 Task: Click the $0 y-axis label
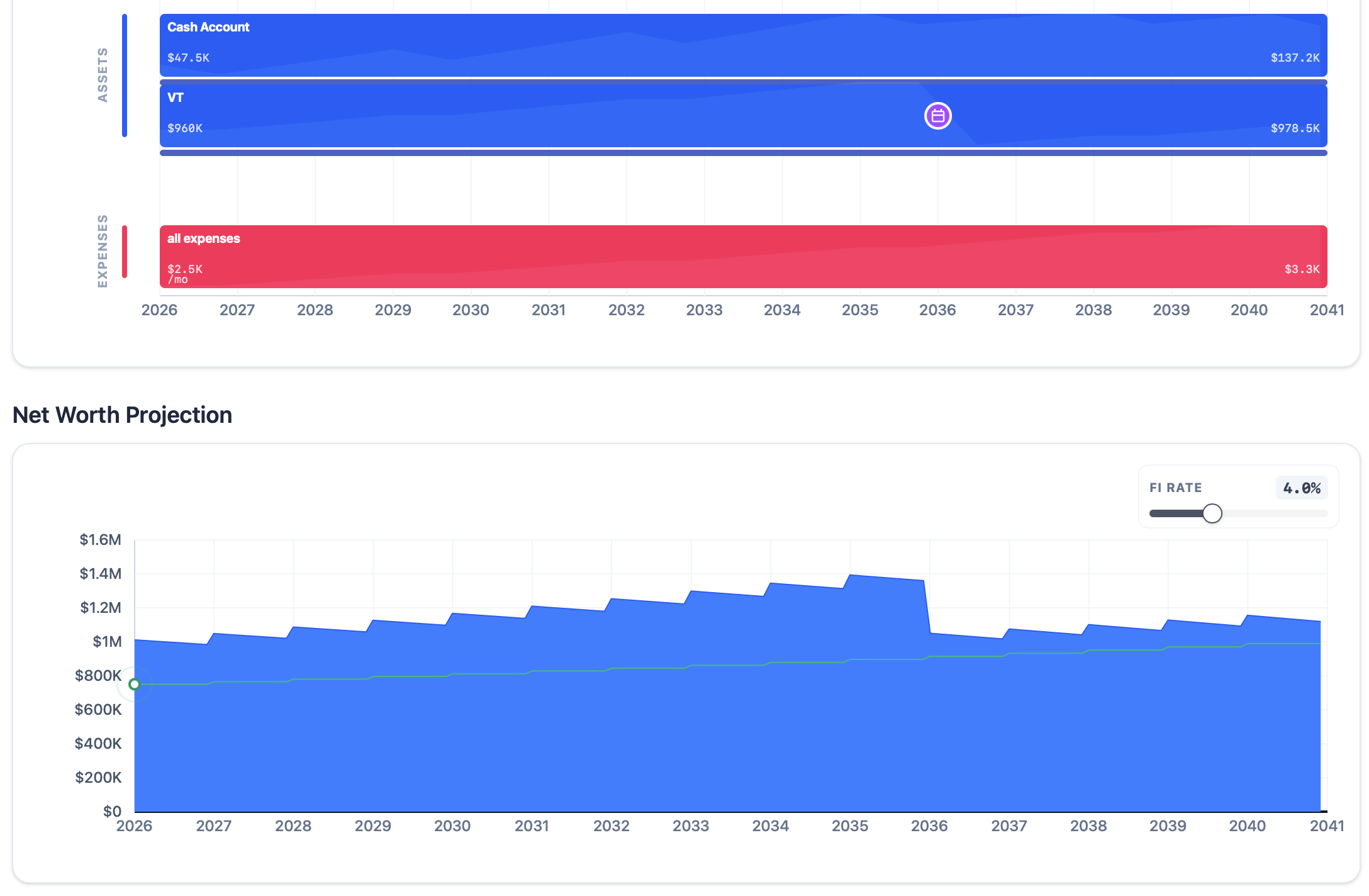click(x=112, y=812)
